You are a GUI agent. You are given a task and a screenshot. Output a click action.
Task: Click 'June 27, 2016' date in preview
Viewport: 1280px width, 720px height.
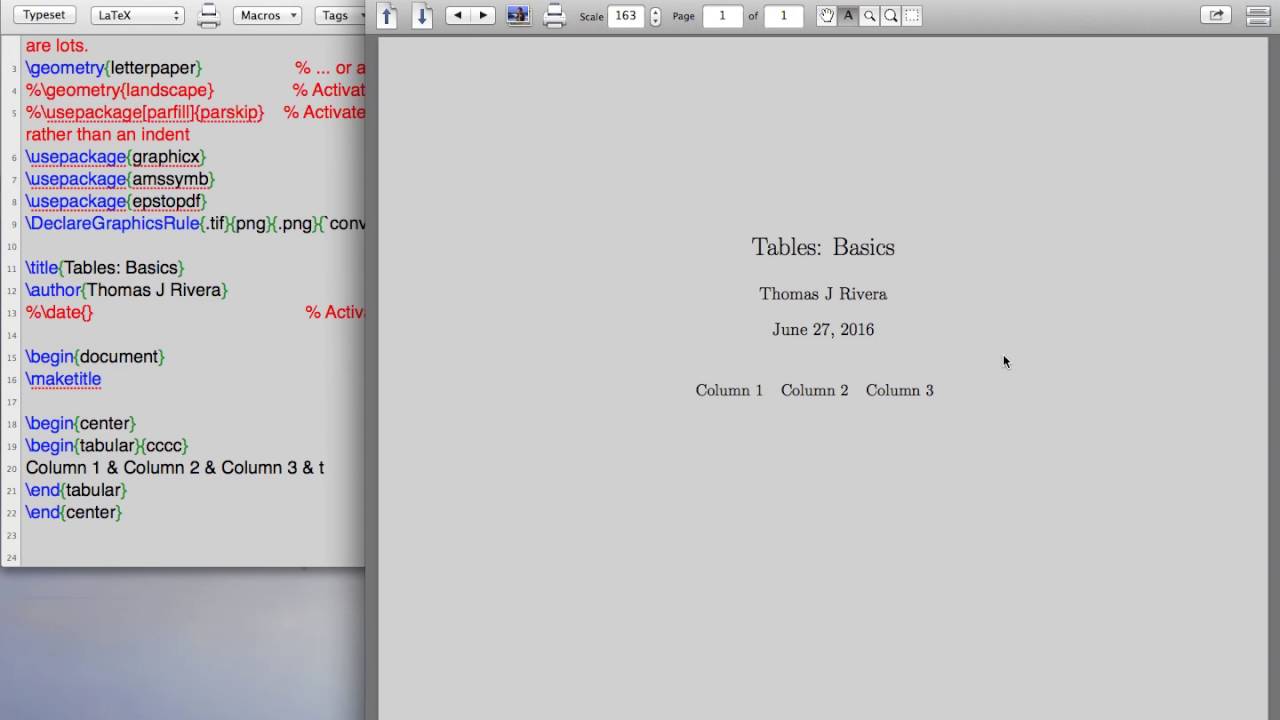click(823, 330)
